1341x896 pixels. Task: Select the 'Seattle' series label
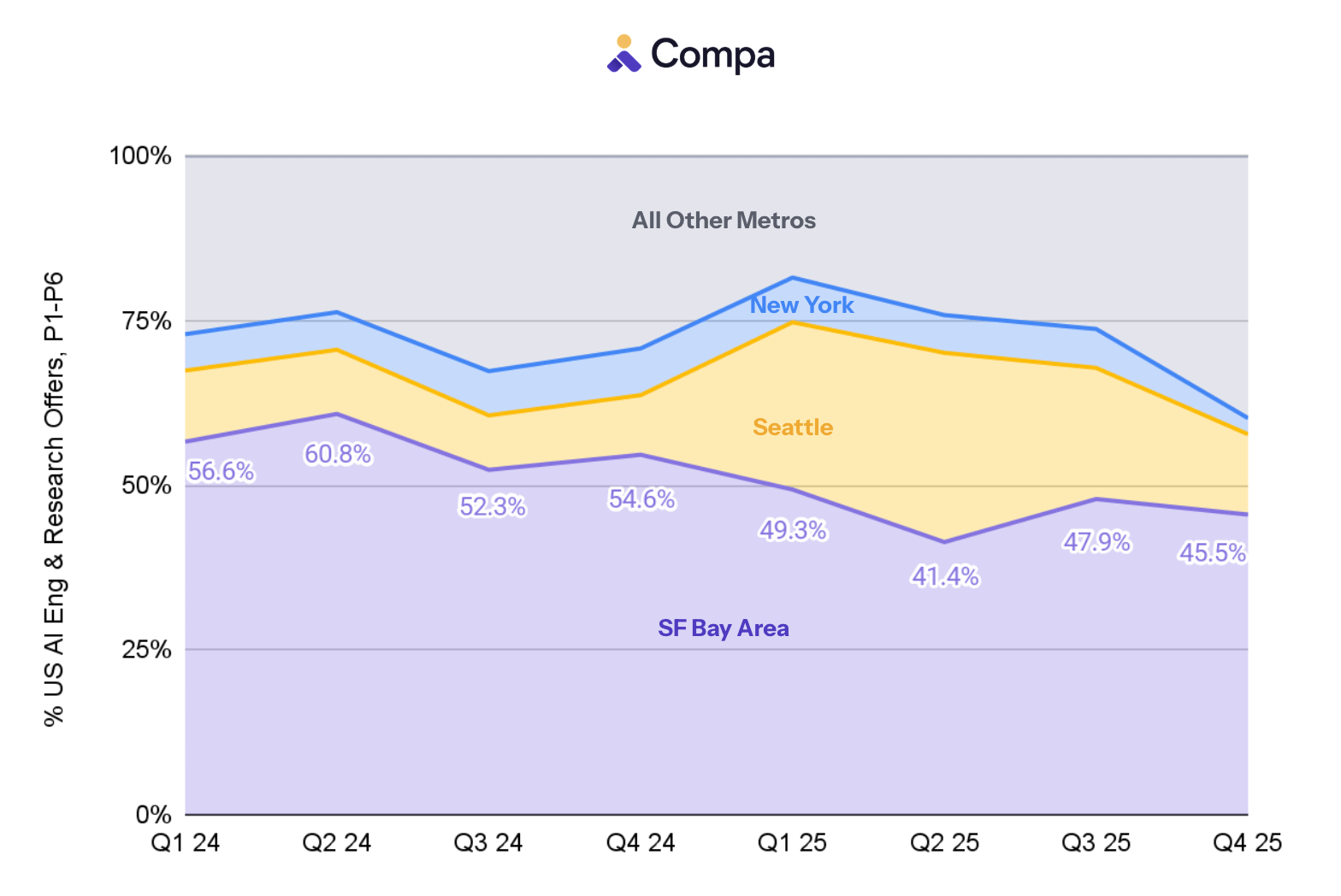pos(793,427)
